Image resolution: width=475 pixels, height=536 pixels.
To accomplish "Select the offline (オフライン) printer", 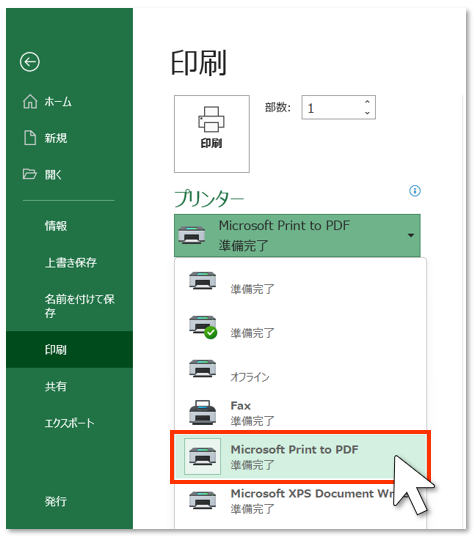I will [301, 370].
